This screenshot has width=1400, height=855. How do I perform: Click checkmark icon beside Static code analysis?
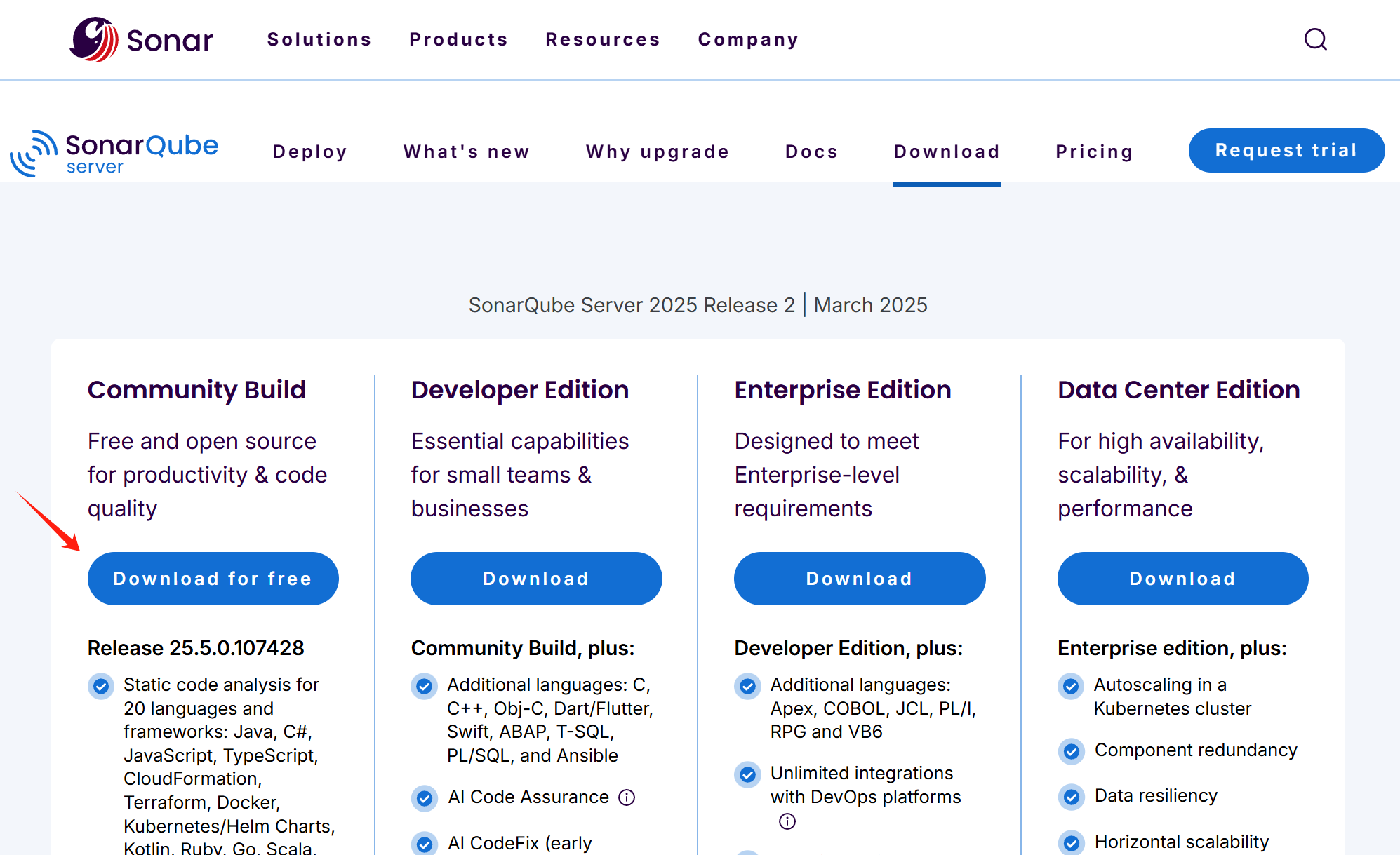(101, 686)
